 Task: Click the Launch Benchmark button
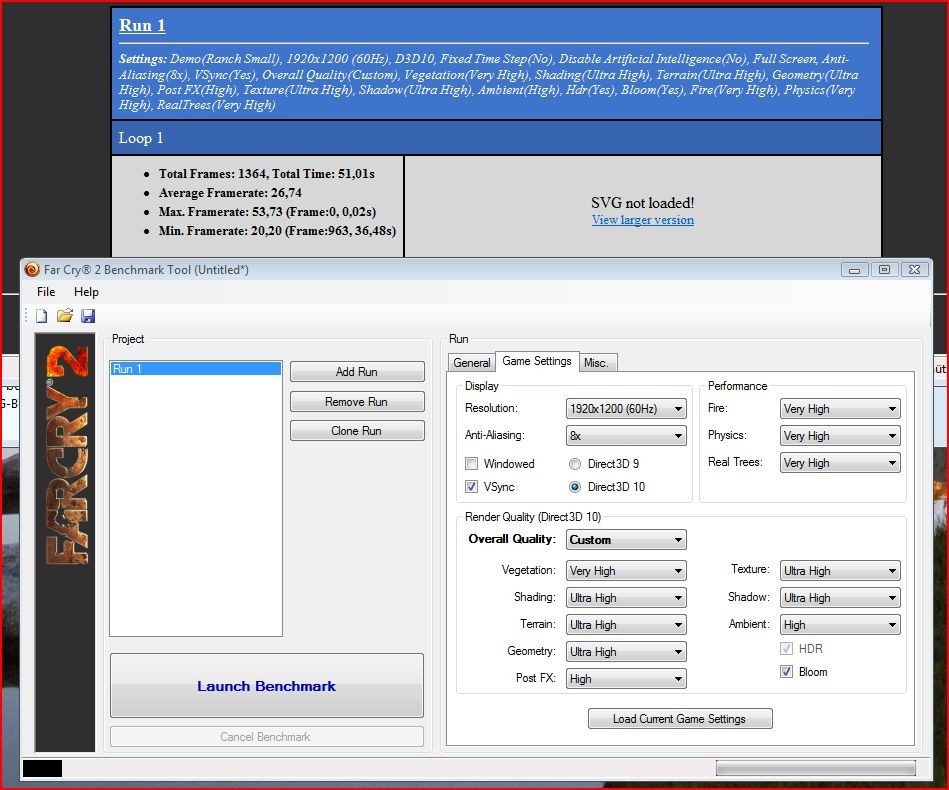click(x=267, y=686)
